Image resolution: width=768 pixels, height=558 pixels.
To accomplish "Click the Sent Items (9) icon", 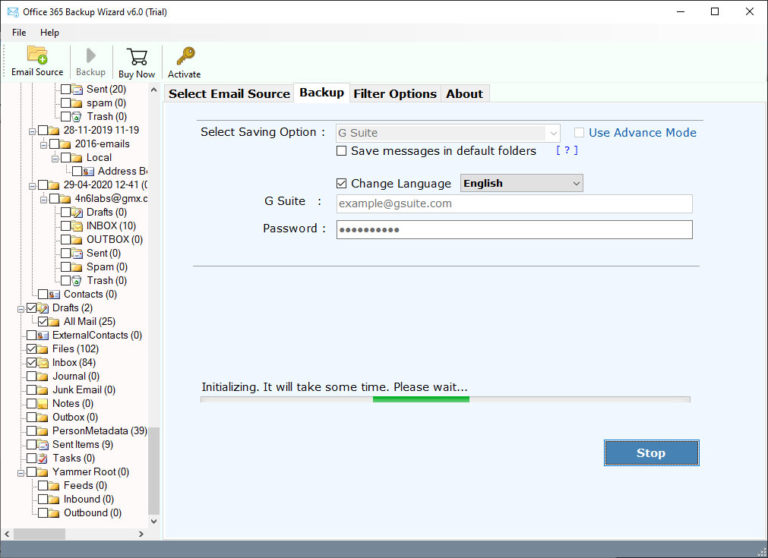I will [43, 445].
